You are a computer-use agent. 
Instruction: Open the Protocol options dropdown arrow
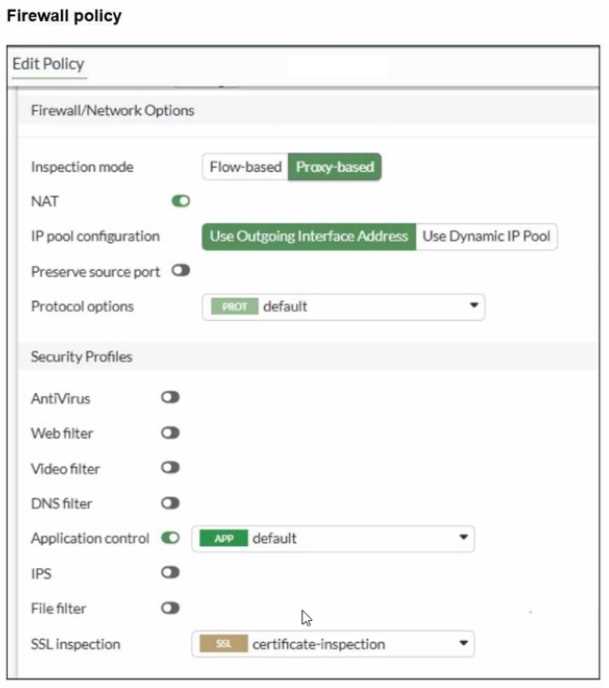click(473, 307)
